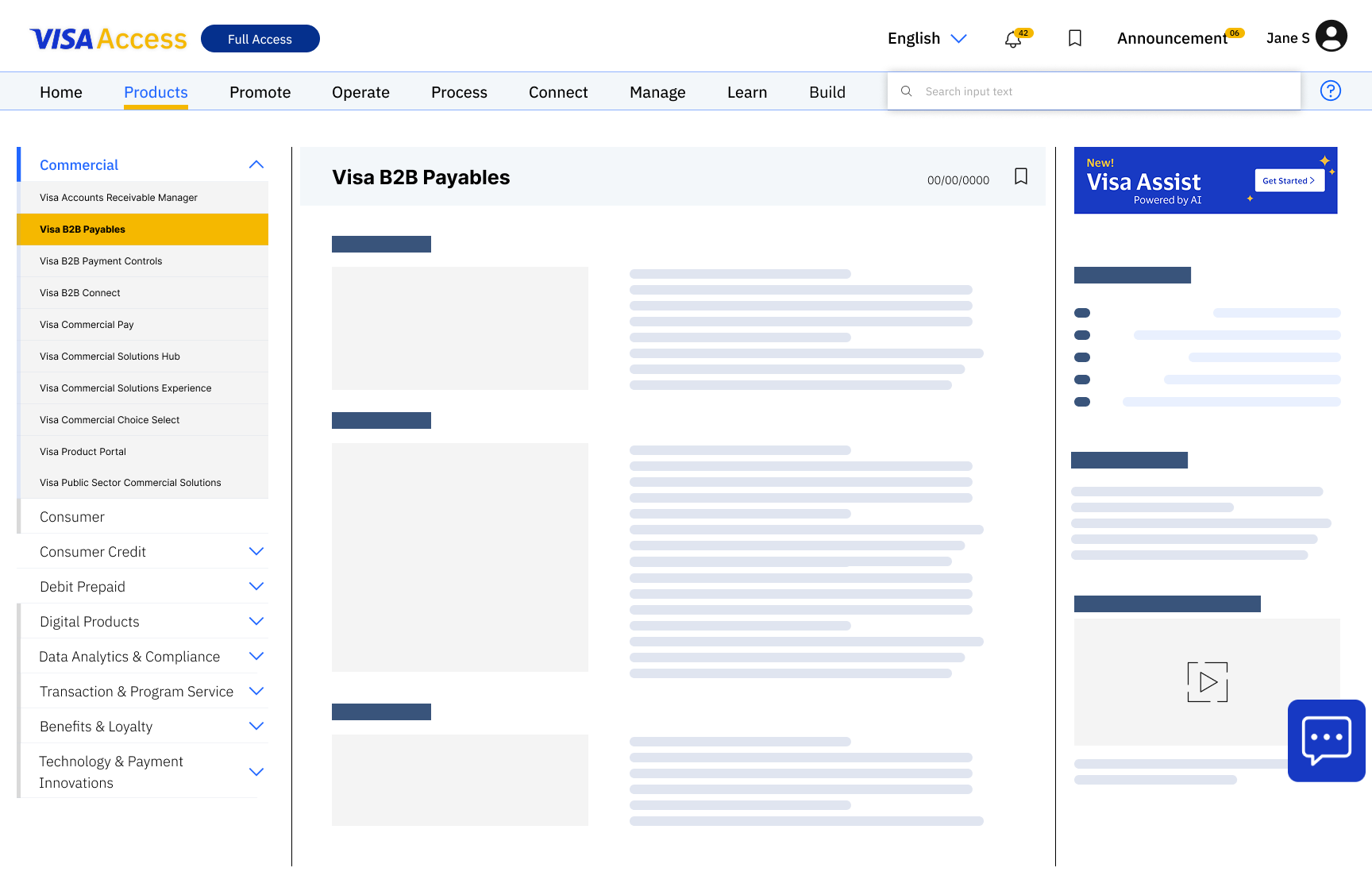Click the Visa Access logo

tap(108, 39)
